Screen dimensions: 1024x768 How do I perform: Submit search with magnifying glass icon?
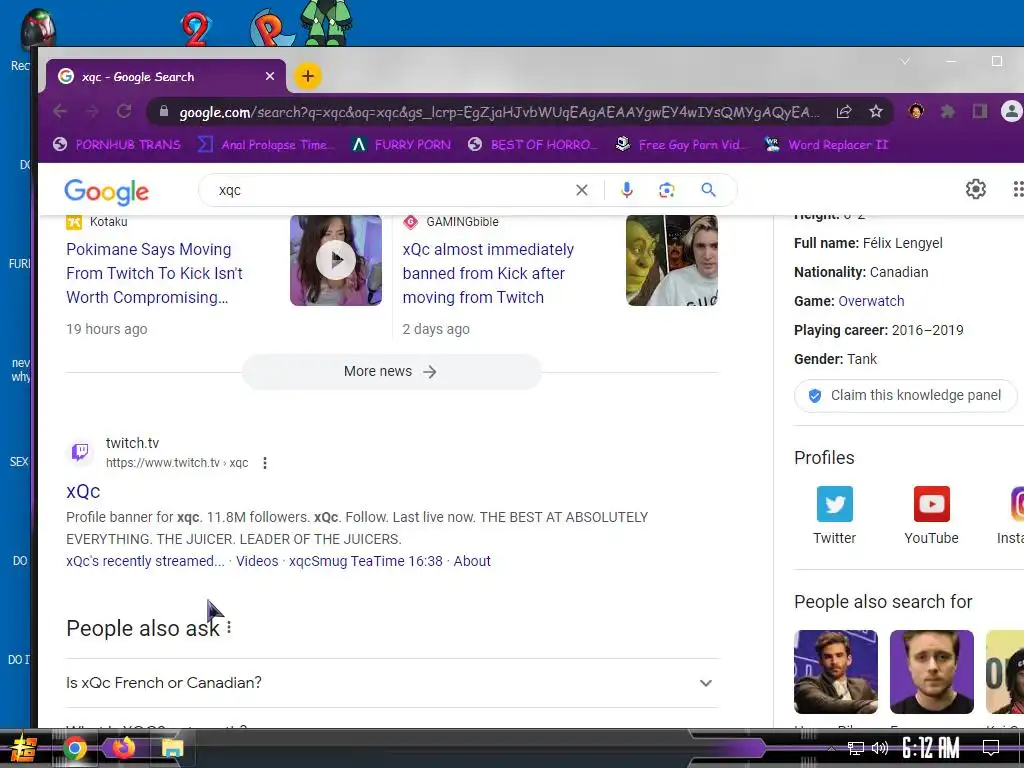[x=708, y=190]
